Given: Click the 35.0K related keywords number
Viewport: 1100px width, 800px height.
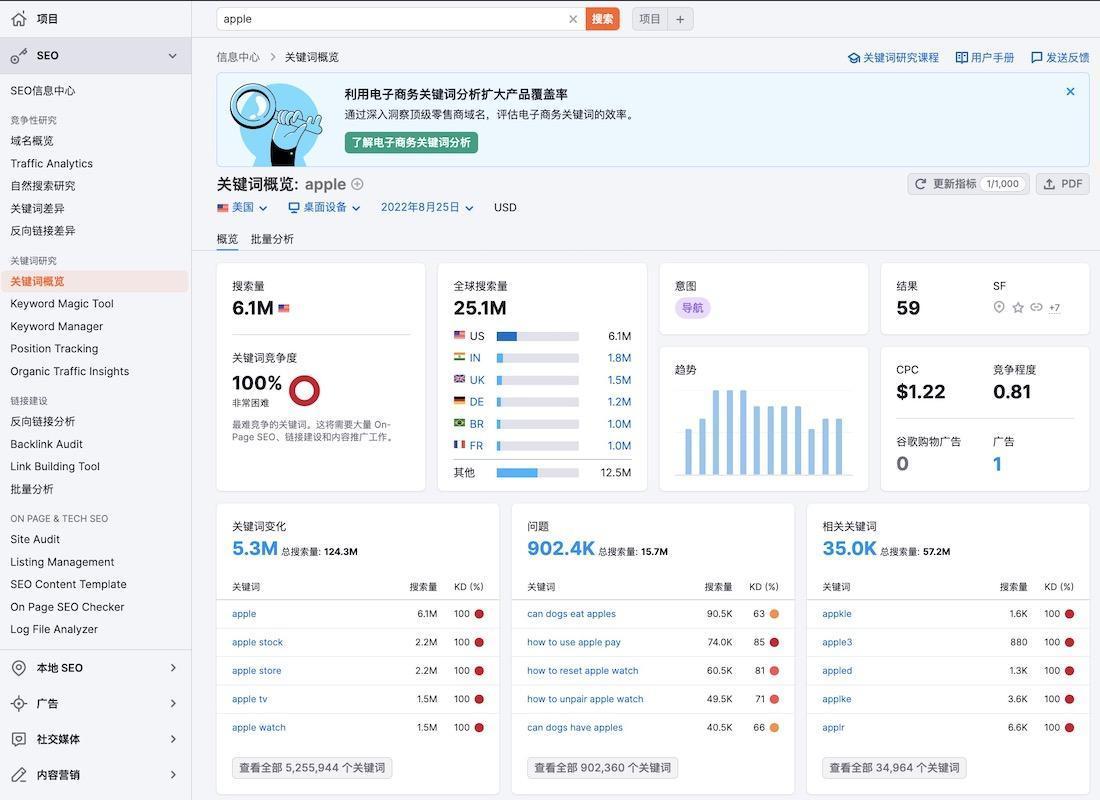Looking at the screenshot, I should 850,548.
